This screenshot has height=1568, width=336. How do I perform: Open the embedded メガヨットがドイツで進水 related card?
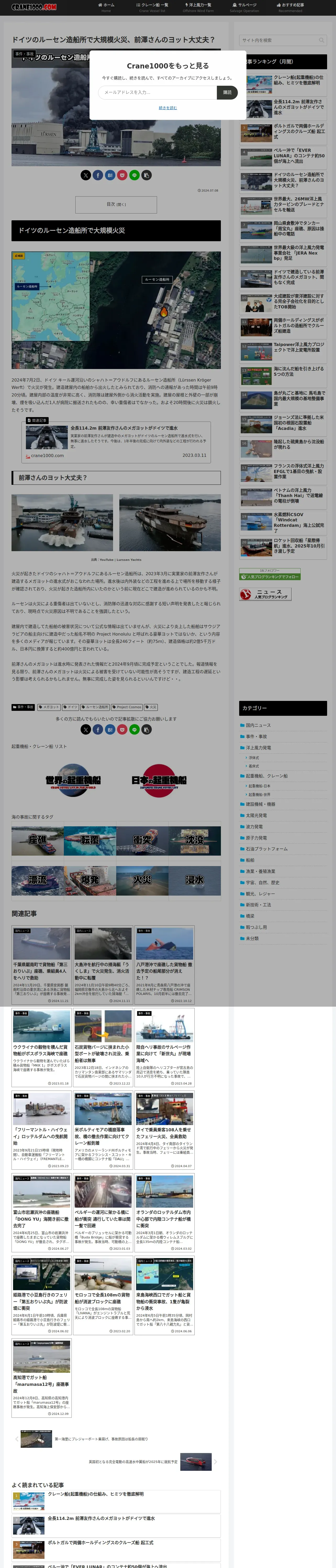116,442
